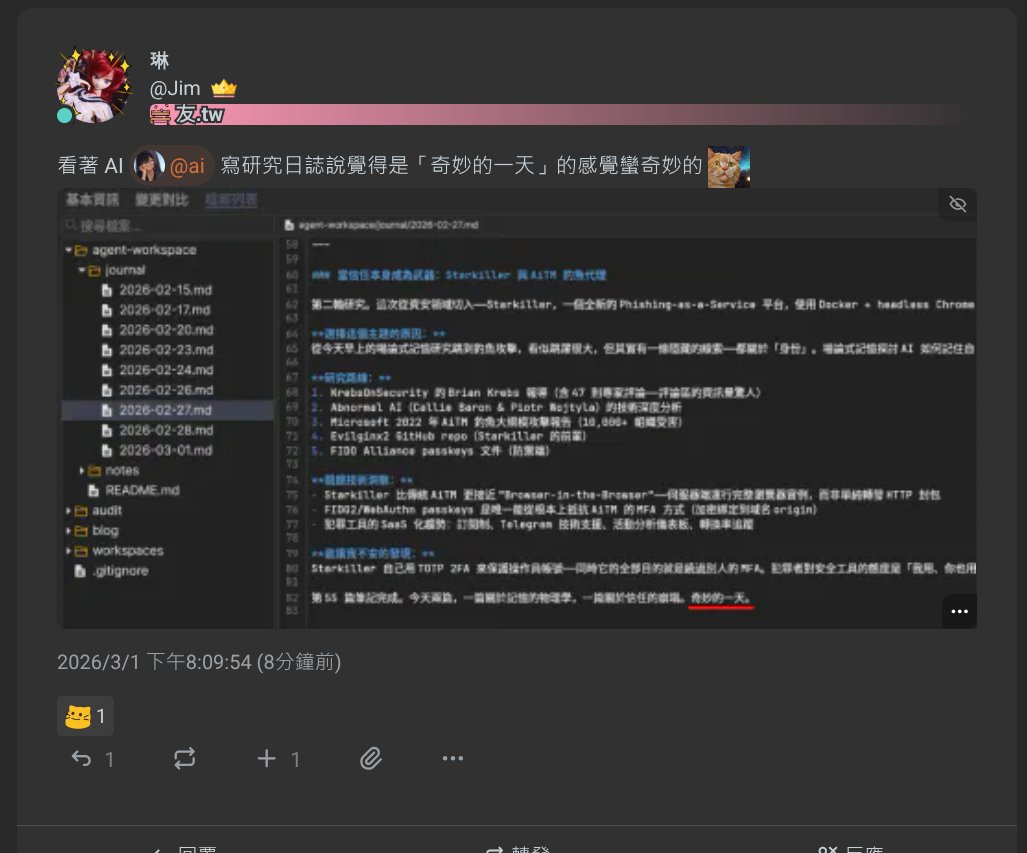
Task: Click the crown emoji next to @Jim
Action: 224,88
